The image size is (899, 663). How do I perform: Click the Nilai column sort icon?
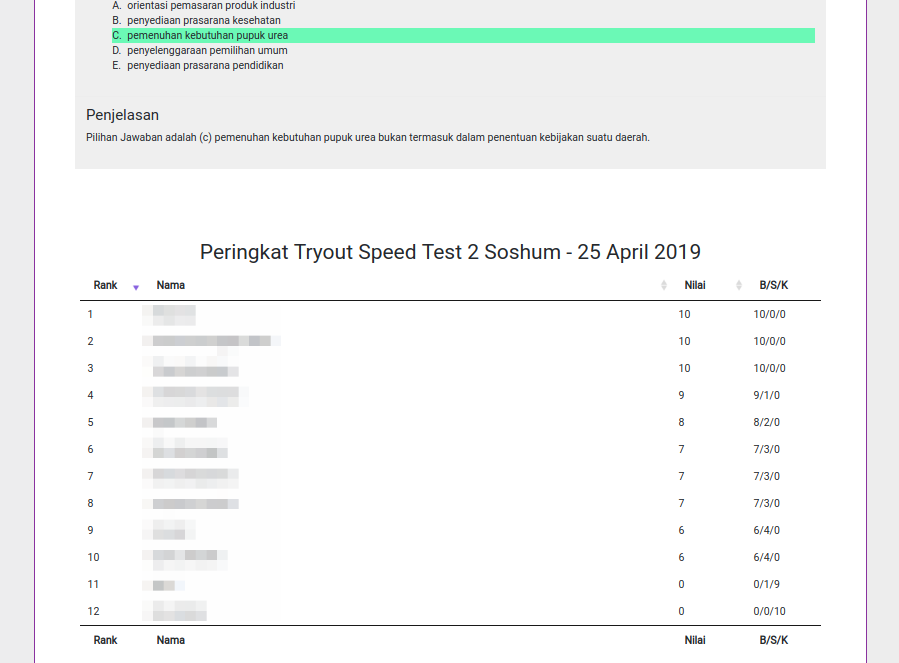tap(739, 286)
